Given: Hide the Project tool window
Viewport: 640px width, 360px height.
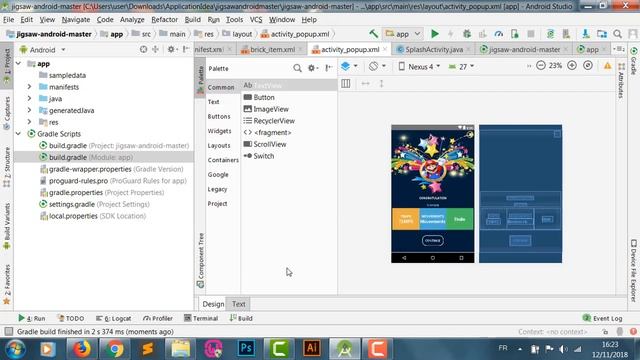Looking at the screenshot, I should 186,49.
